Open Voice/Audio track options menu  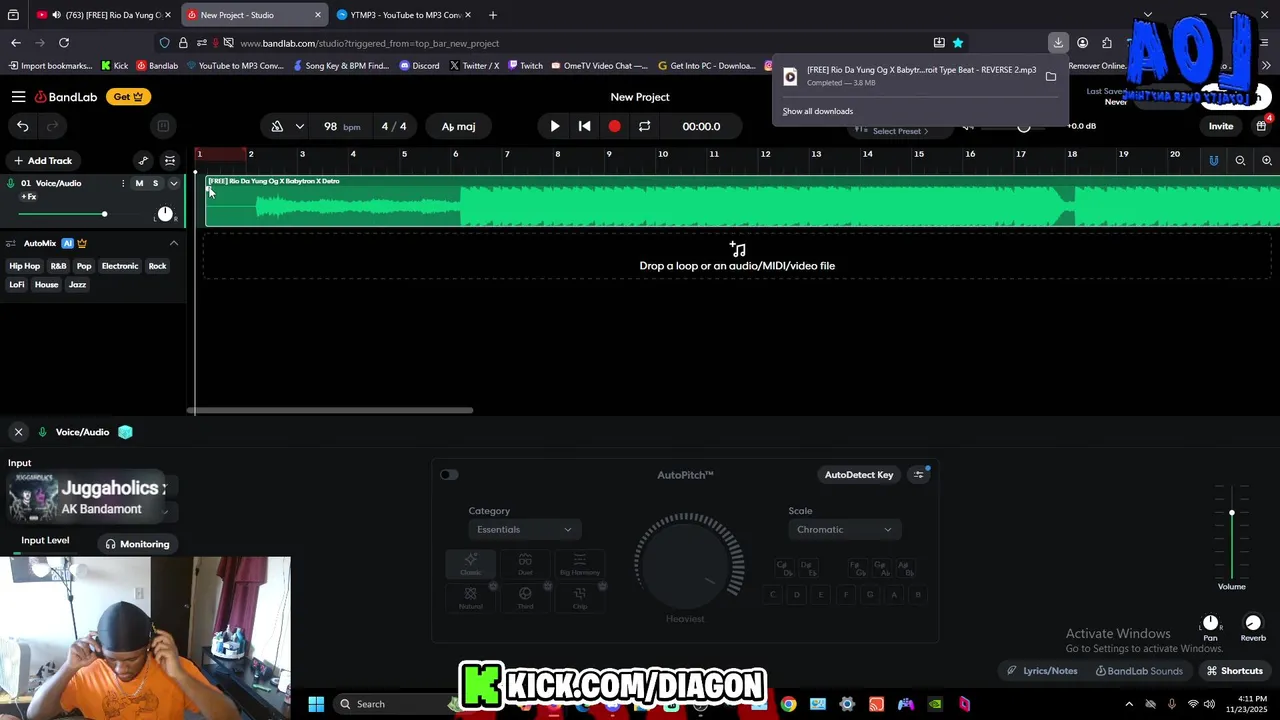point(123,183)
